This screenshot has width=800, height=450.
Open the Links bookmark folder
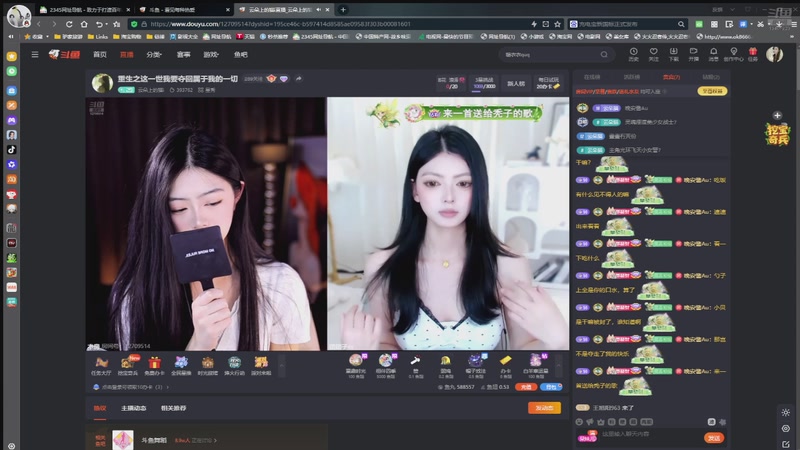[98, 37]
